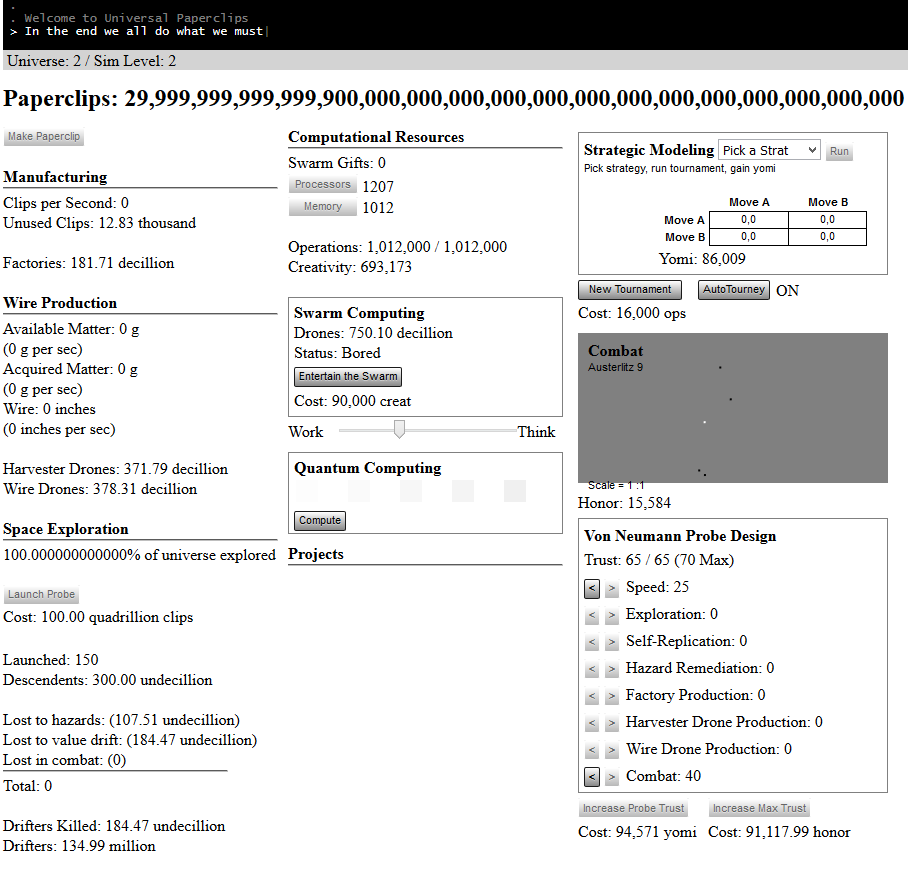
Task: Click the Increase Probe Trust button
Action: click(633, 809)
